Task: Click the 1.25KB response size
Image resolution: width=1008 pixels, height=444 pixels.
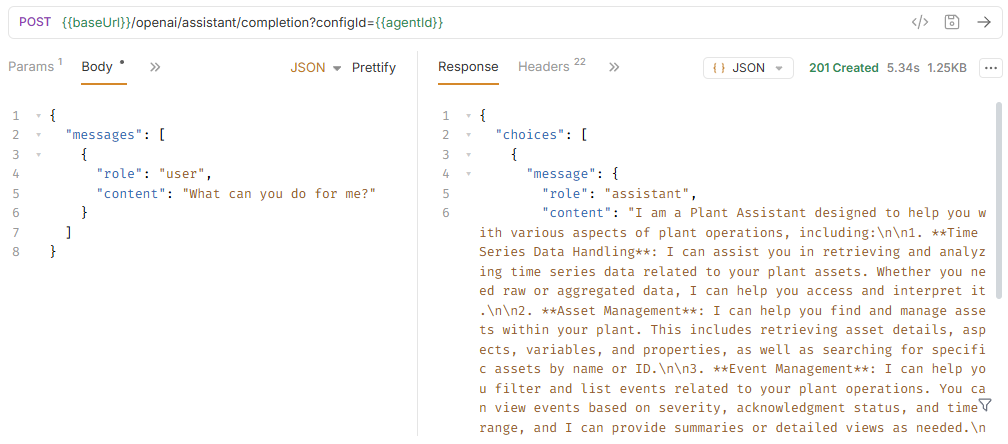Action: pos(946,67)
